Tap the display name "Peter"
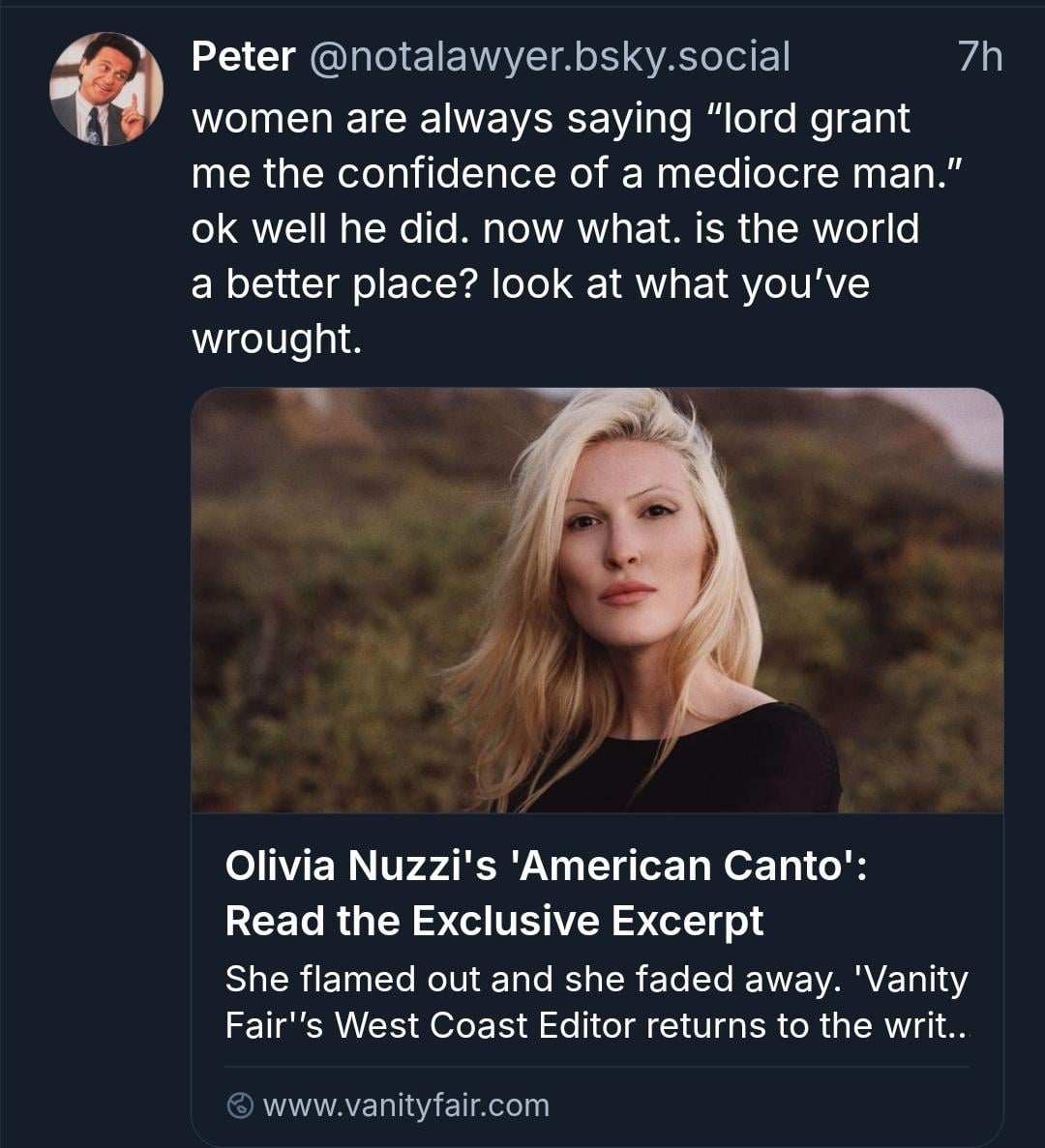This screenshot has width=1045, height=1148. click(243, 57)
